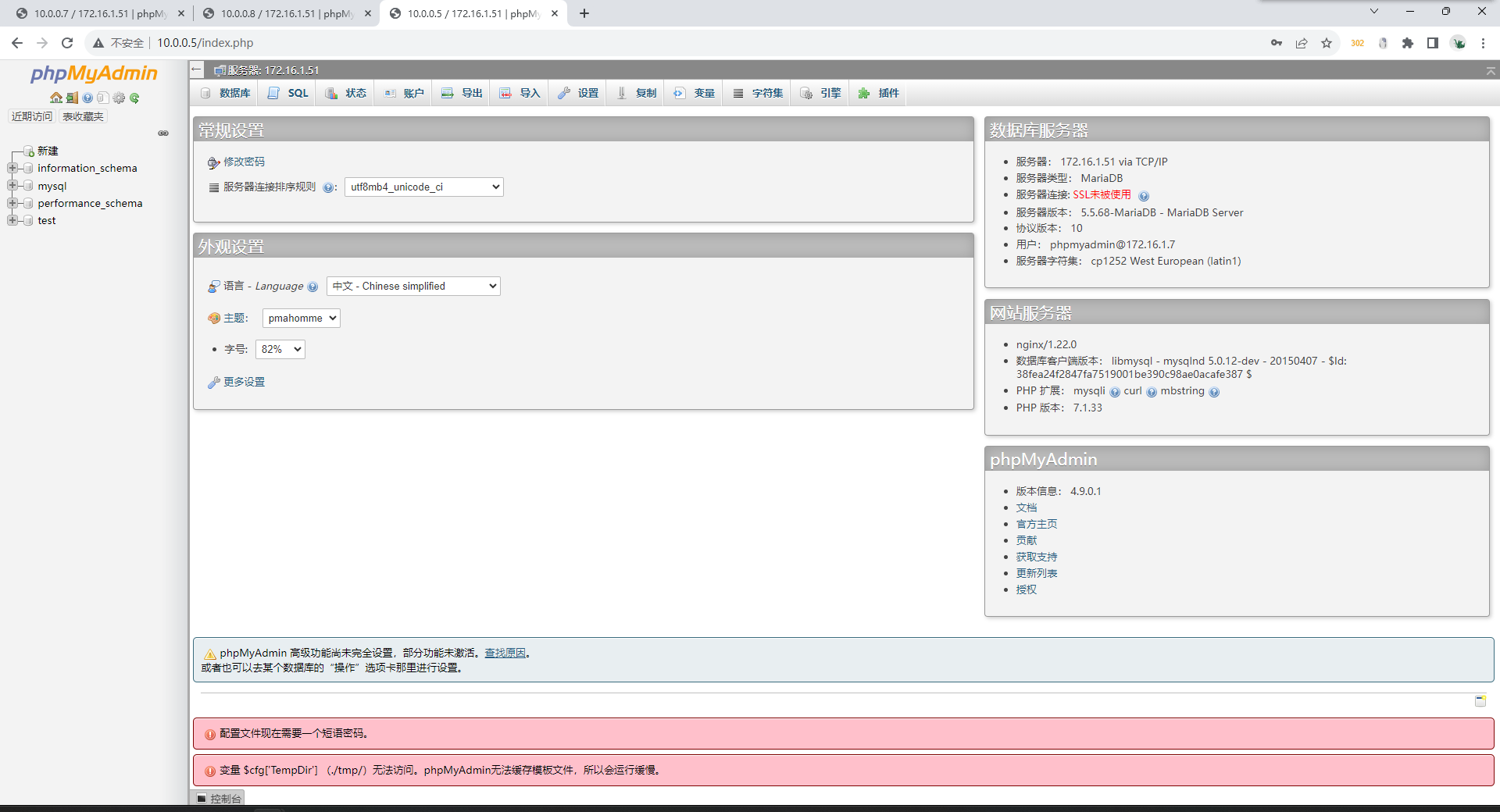Open the 获取支持 link
This screenshot has width=1500, height=812.
click(x=1037, y=557)
